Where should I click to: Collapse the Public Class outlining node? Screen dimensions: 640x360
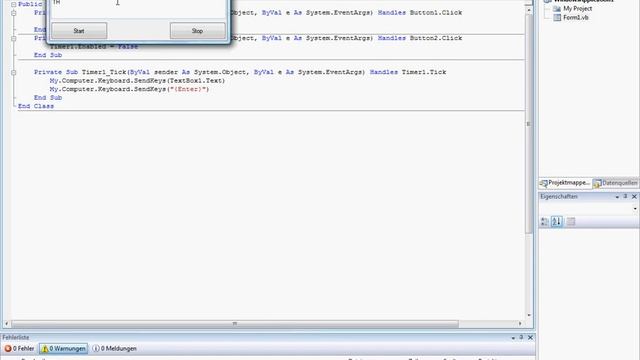13,4
